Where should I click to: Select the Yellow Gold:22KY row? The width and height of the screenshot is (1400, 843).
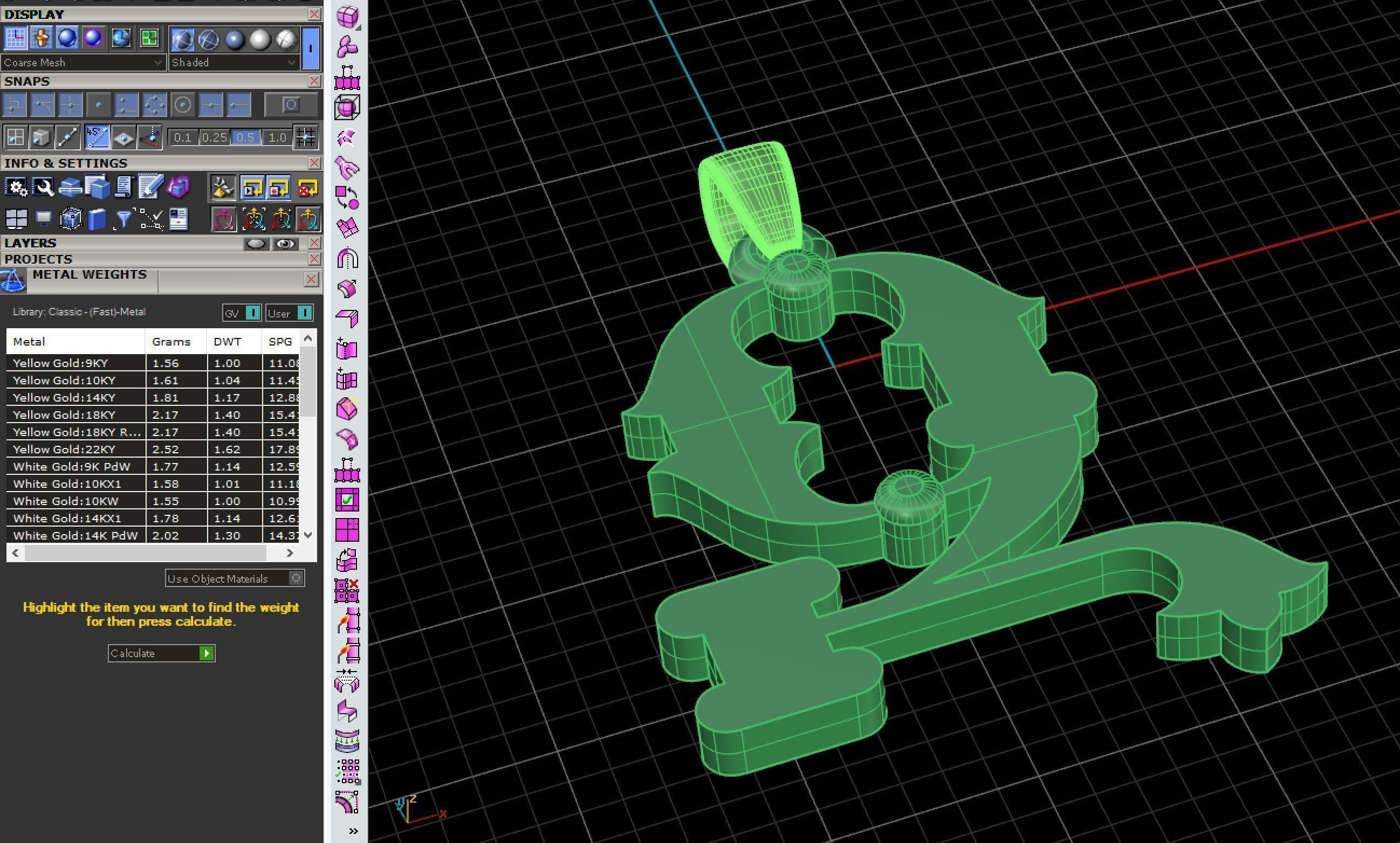[153, 450]
